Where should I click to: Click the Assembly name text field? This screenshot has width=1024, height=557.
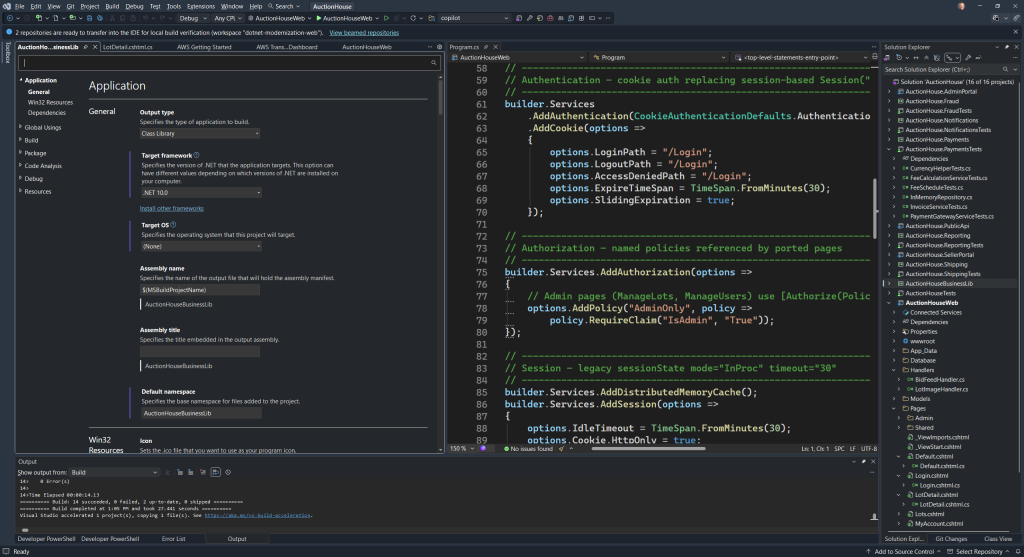pos(200,290)
